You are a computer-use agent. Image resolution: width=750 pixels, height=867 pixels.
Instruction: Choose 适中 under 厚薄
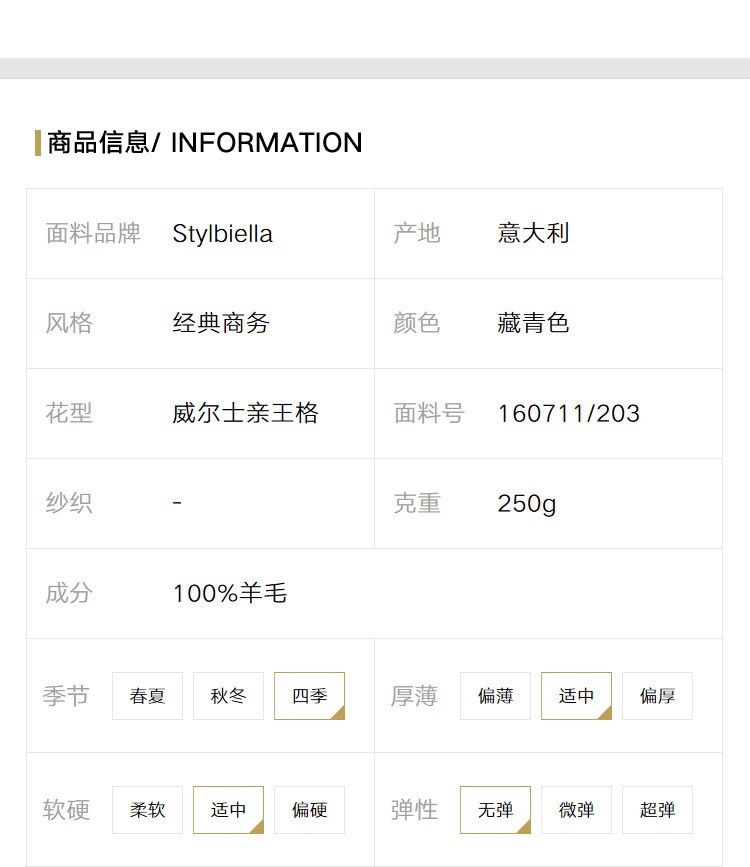coord(576,696)
